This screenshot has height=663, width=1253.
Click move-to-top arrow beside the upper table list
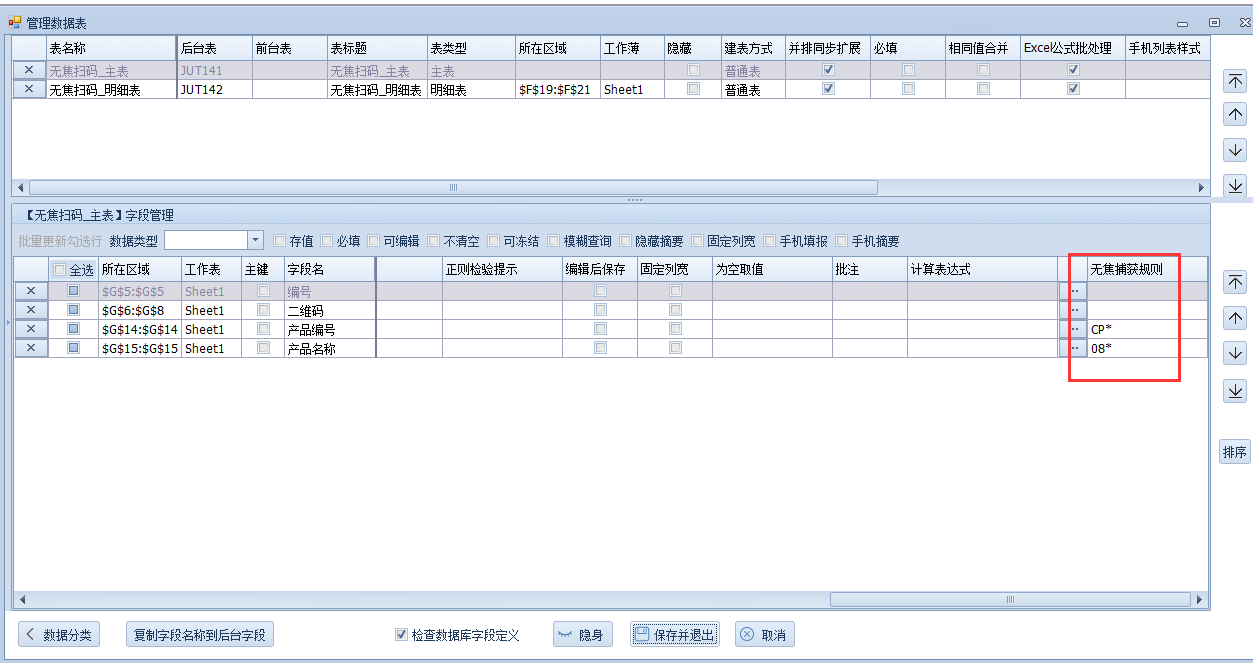point(1234,82)
